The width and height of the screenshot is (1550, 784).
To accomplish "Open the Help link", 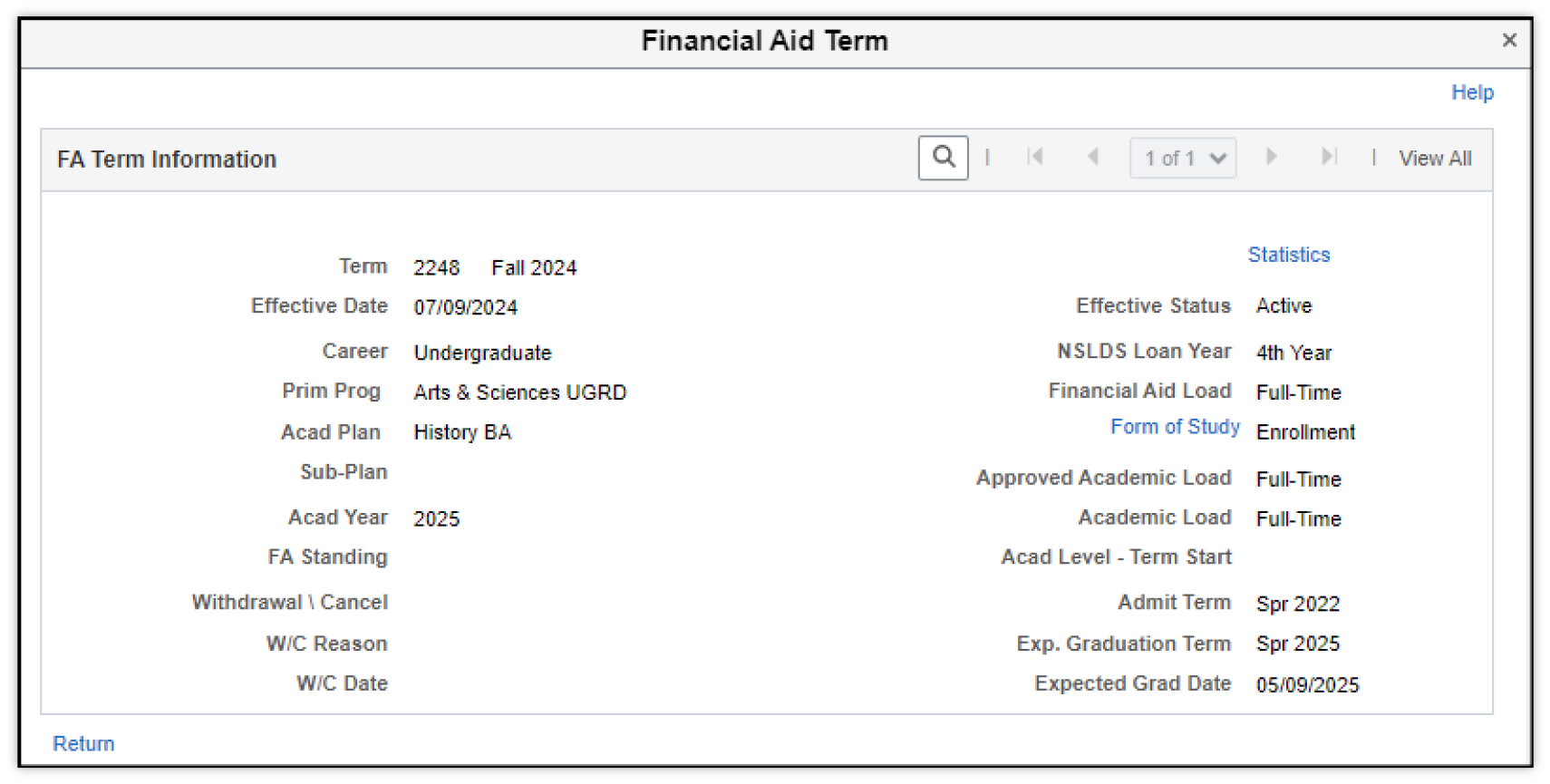I will click(1472, 92).
